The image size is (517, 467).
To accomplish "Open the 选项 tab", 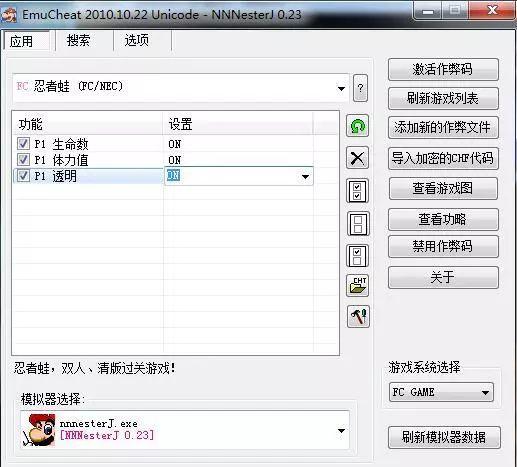I will pos(137,41).
